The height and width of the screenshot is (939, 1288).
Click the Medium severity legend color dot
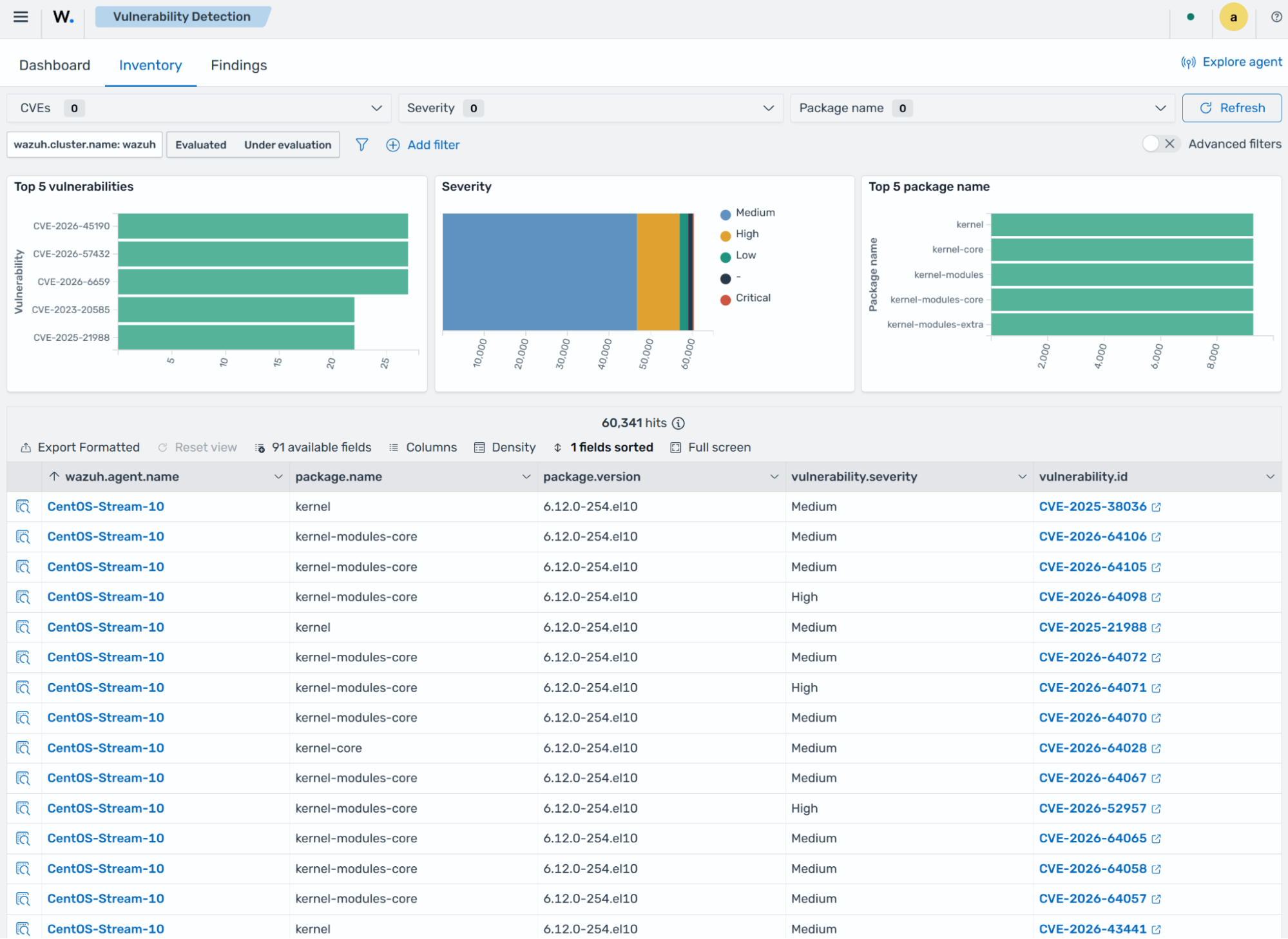point(726,214)
